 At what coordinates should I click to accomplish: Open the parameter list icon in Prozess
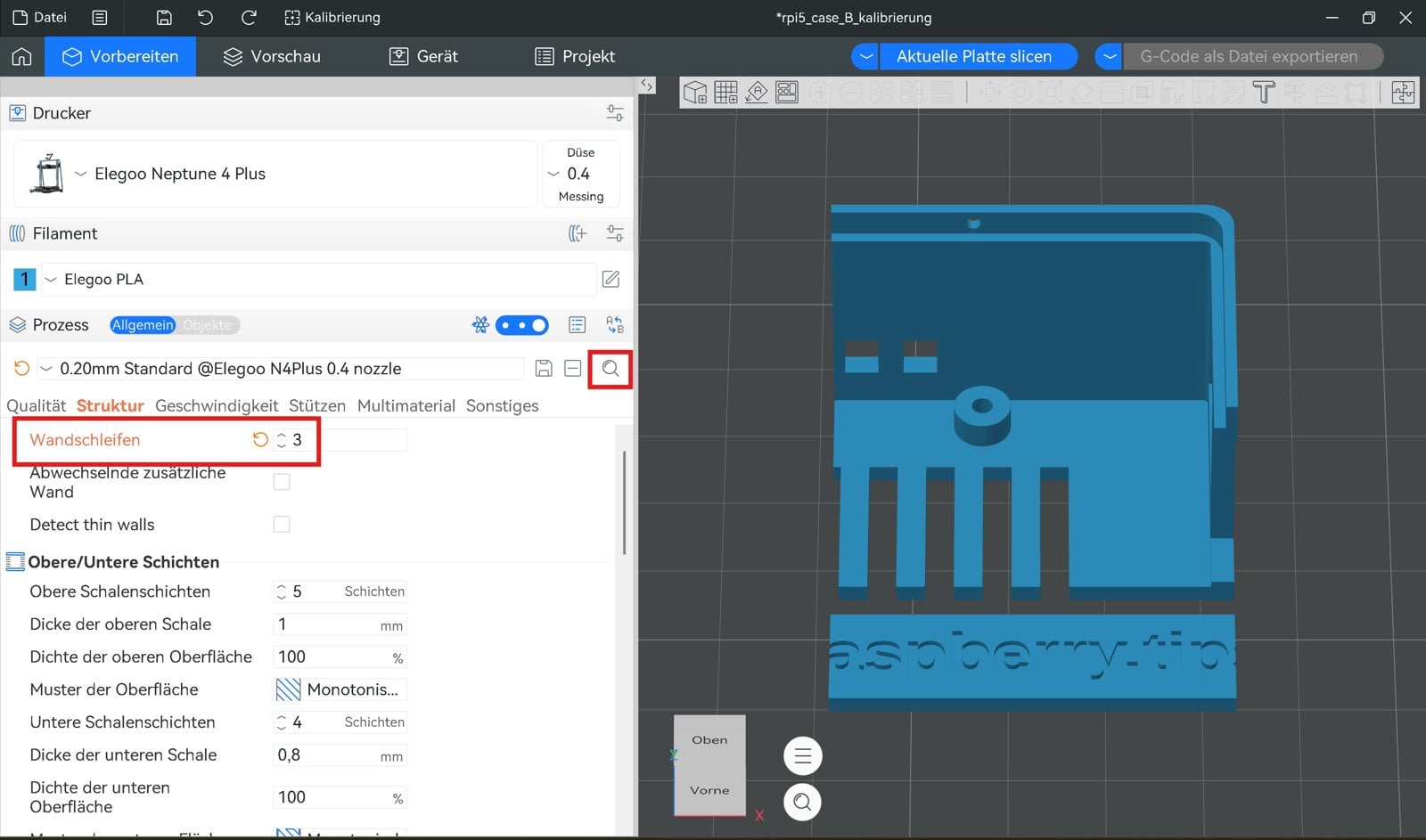[578, 325]
